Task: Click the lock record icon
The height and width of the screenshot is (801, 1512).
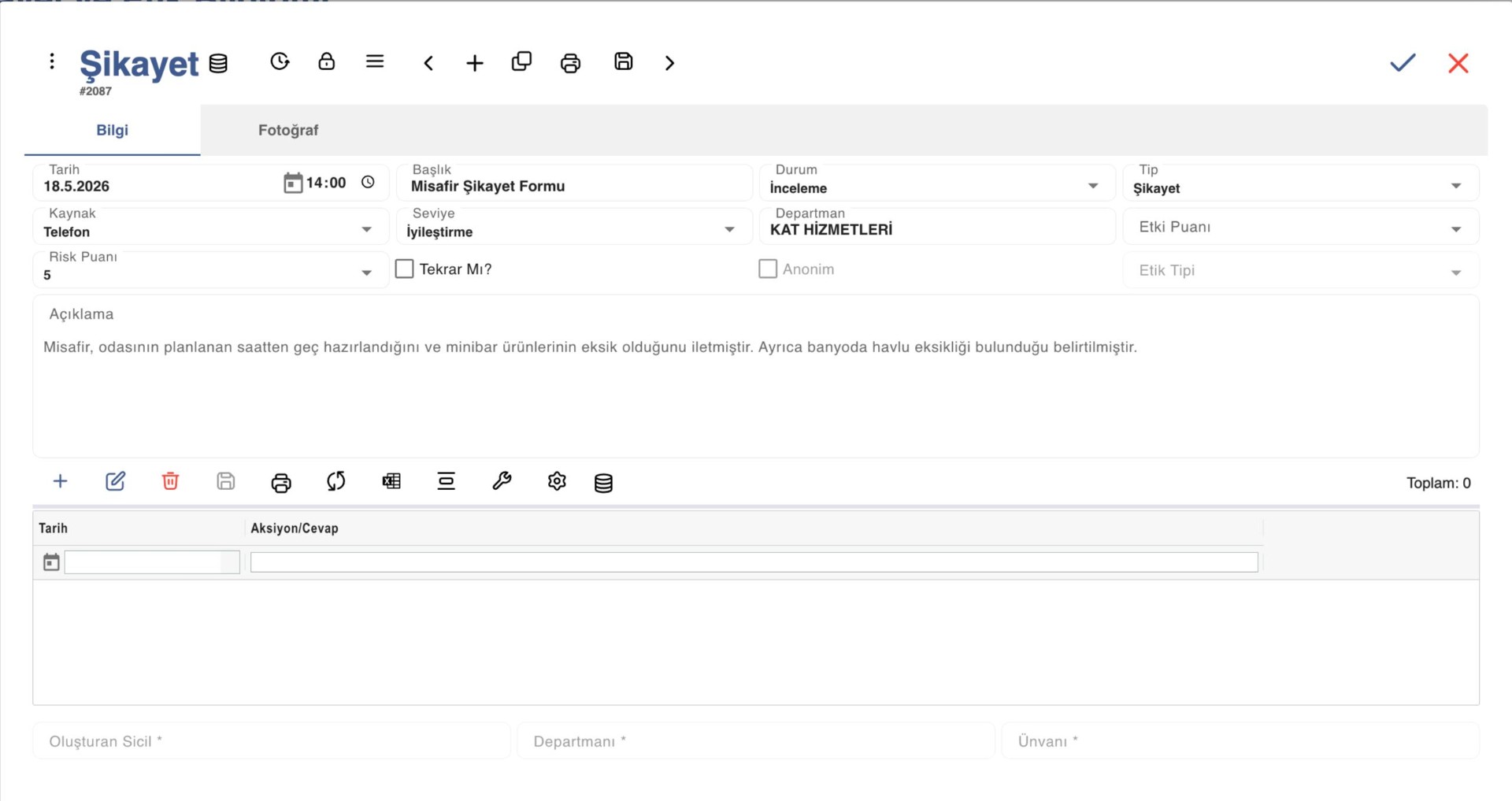Action: 326,61
